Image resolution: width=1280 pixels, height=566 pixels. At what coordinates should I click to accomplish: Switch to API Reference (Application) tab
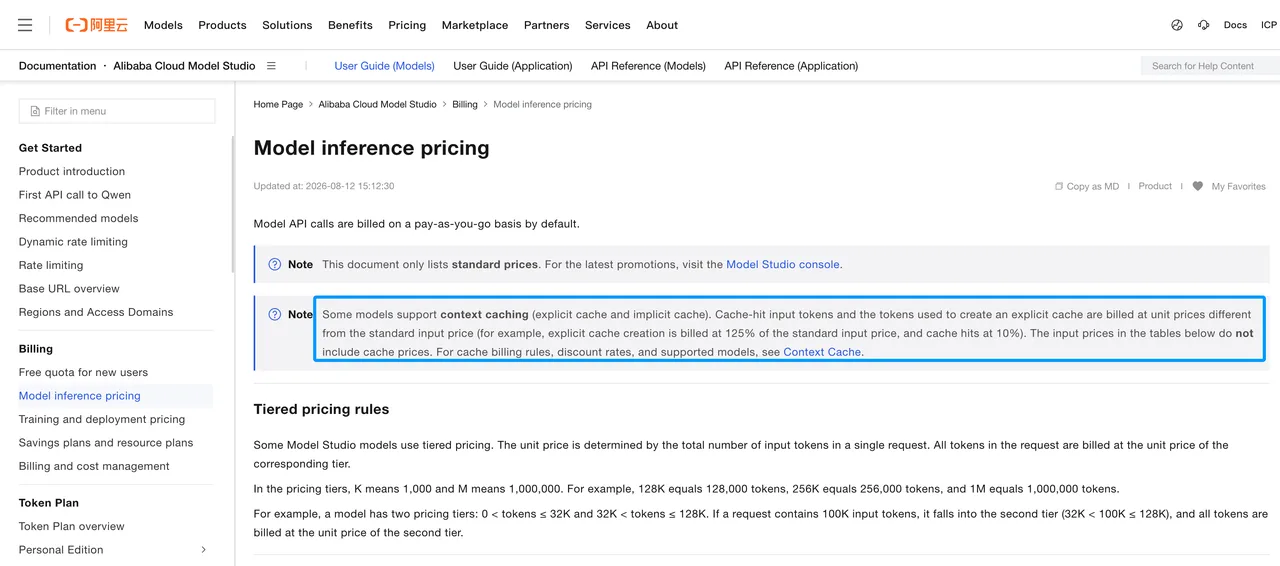point(791,66)
